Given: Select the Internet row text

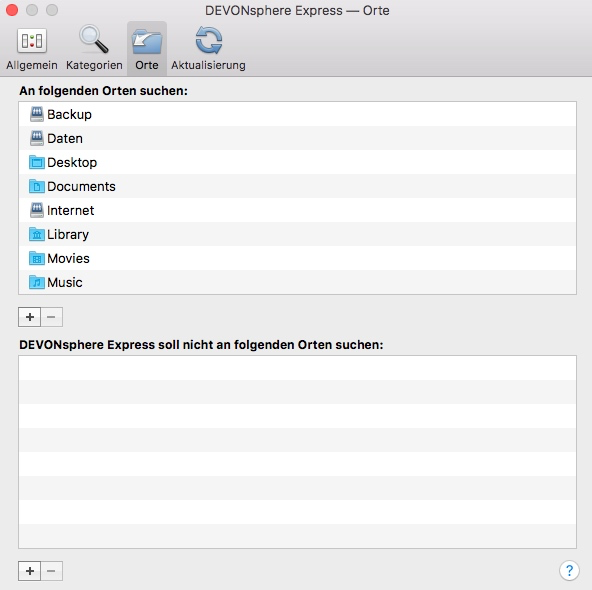Looking at the screenshot, I should tap(71, 211).
